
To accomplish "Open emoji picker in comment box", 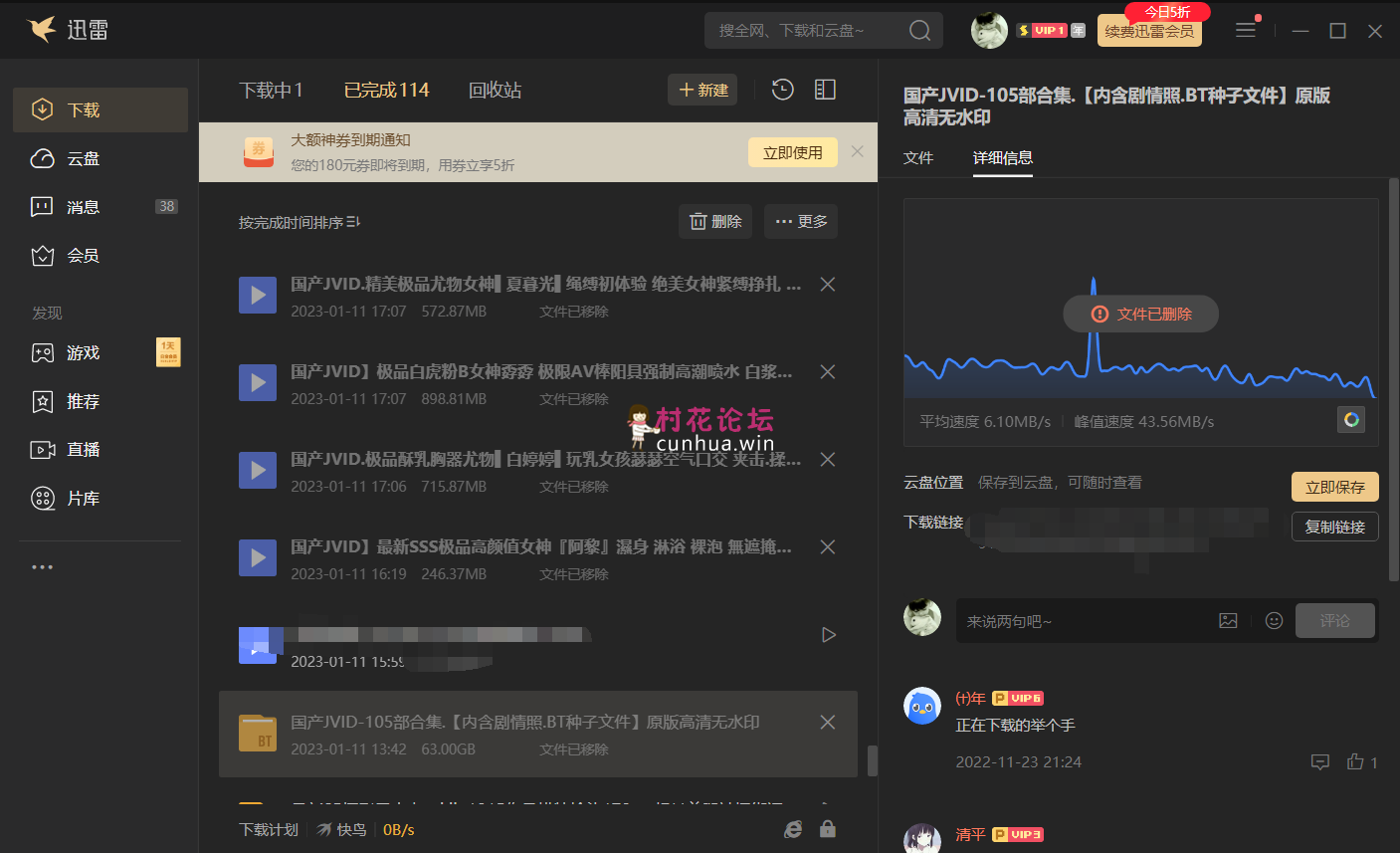I will (1274, 620).
